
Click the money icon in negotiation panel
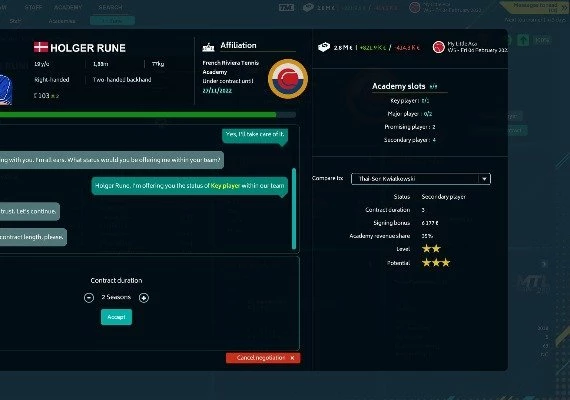click(x=324, y=47)
